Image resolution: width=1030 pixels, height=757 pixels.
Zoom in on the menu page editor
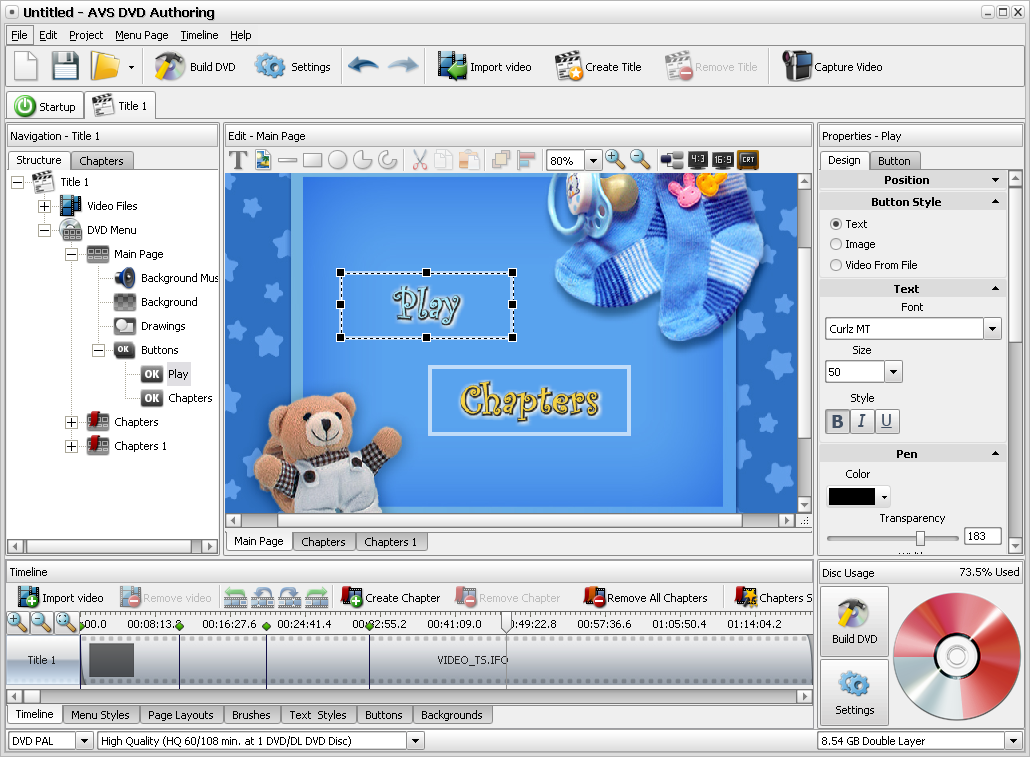click(615, 160)
